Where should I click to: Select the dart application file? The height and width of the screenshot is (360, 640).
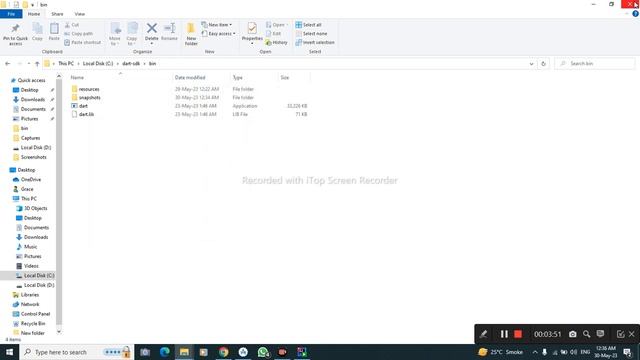coord(83,106)
